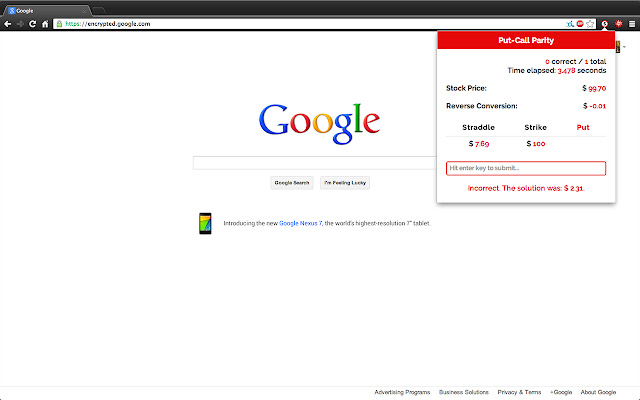This screenshot has height=400, width=640.
Task: Reload the page with refresh icon
Action: point(33,24)
